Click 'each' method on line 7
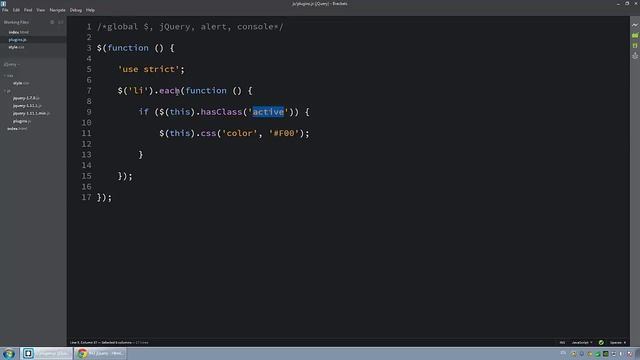640x360 pixels. point(169,91)
